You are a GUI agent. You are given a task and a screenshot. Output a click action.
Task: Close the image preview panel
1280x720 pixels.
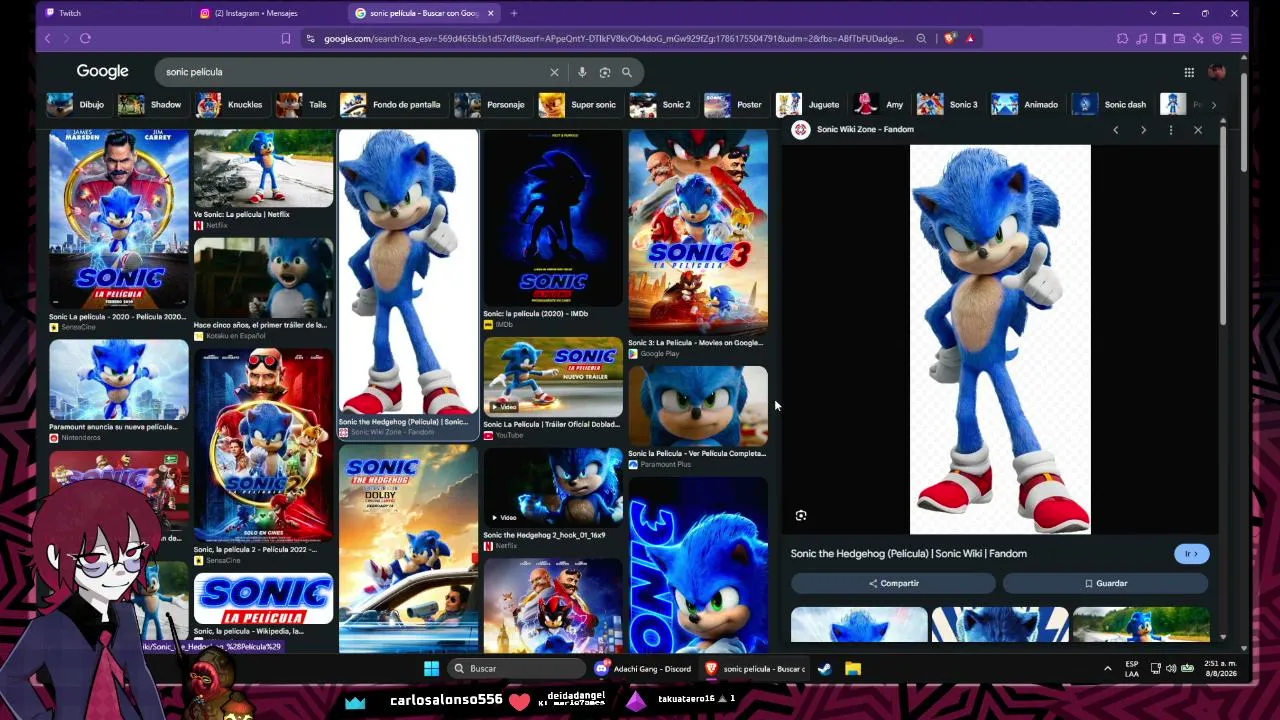pyautogui.click(x=1198, y=130)
